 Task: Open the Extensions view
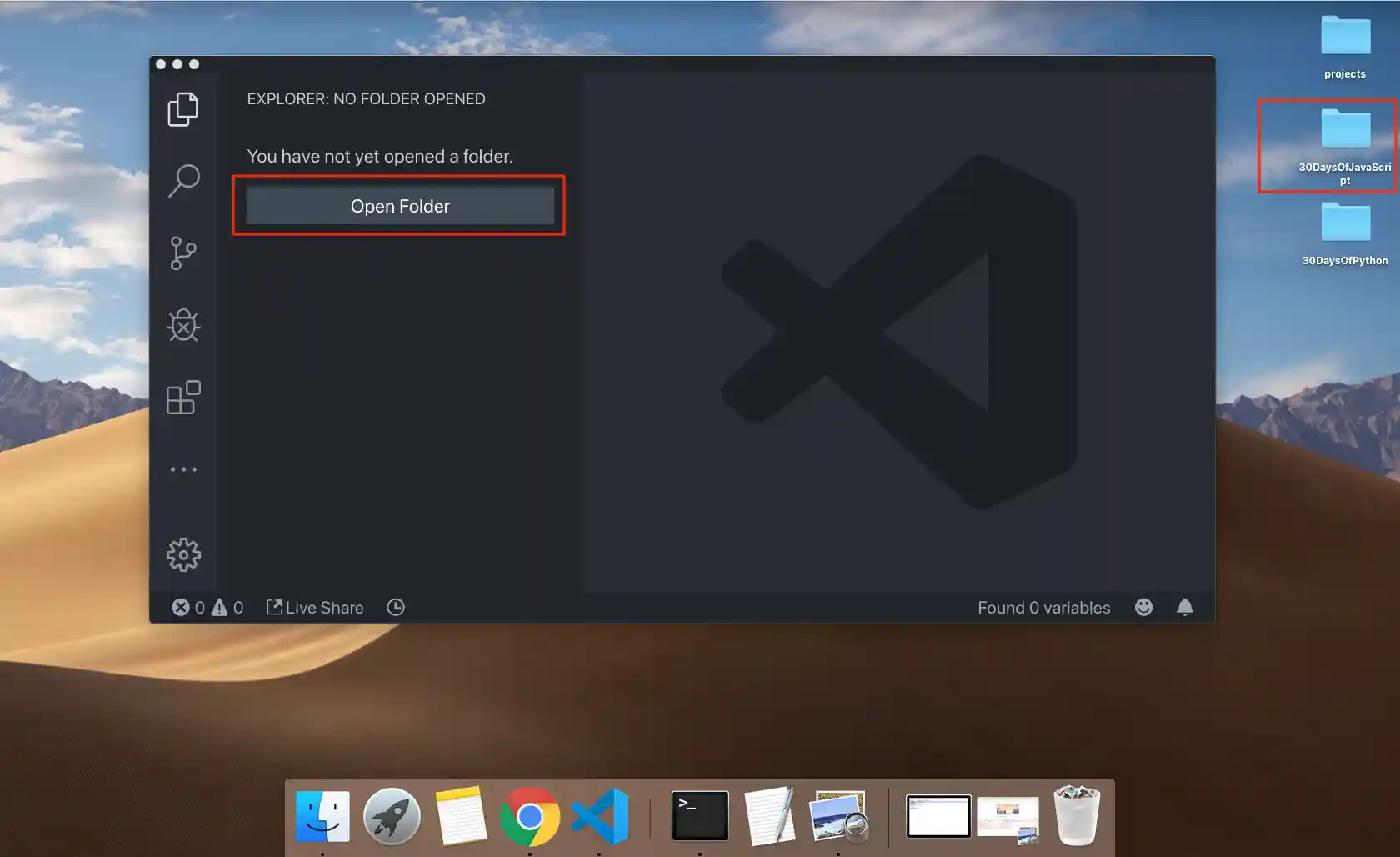[183, 398]
